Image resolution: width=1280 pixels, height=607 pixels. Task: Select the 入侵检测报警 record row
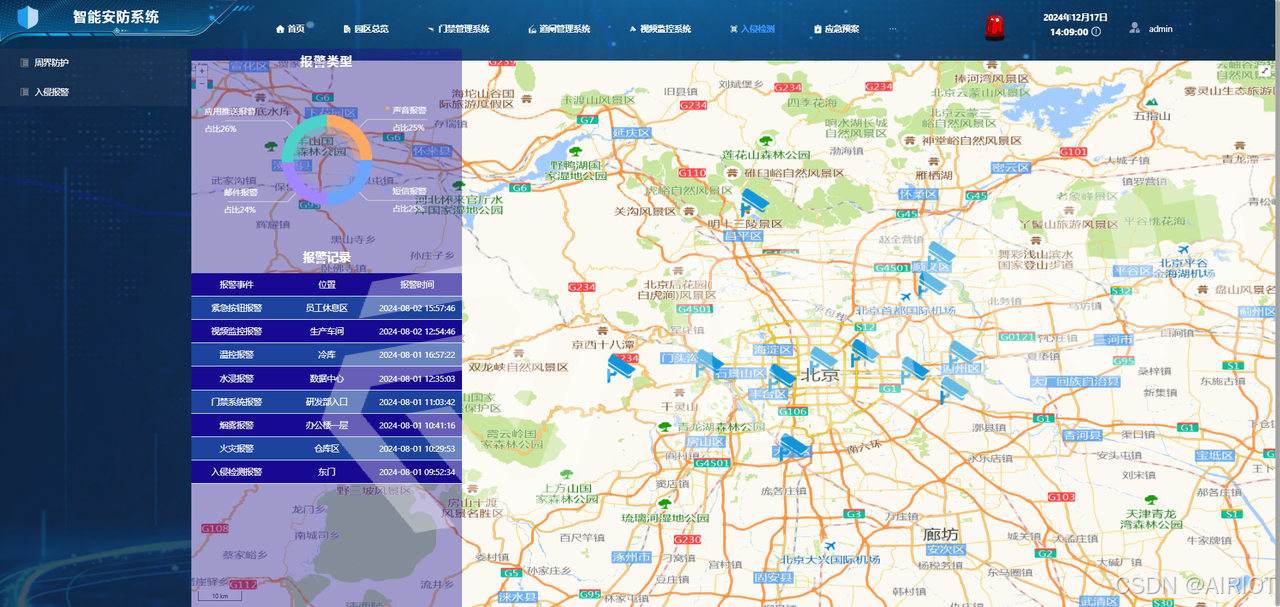(x=326, y=472)
